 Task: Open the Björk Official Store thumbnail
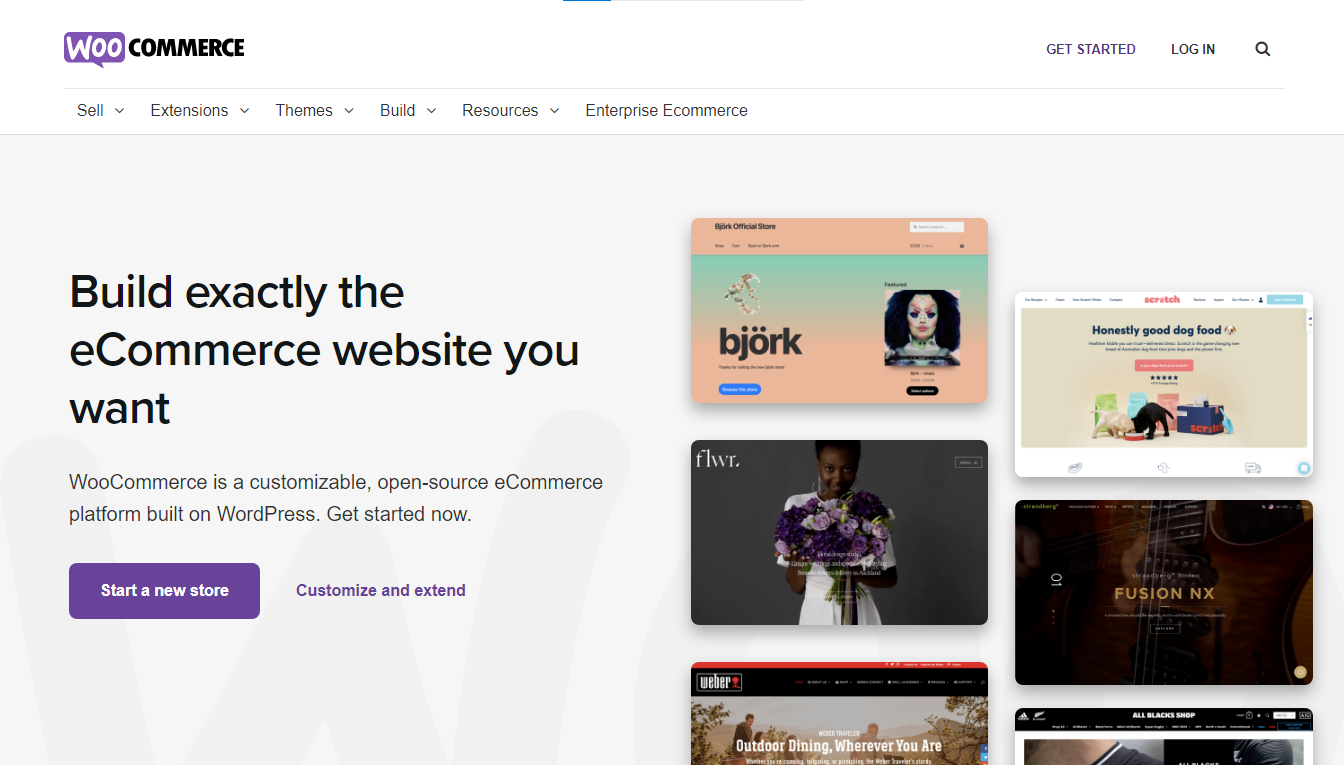(x=839, y=311)
